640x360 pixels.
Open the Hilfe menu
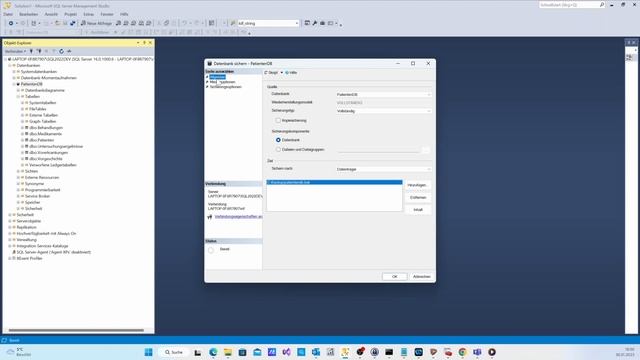tap(124, 14)
